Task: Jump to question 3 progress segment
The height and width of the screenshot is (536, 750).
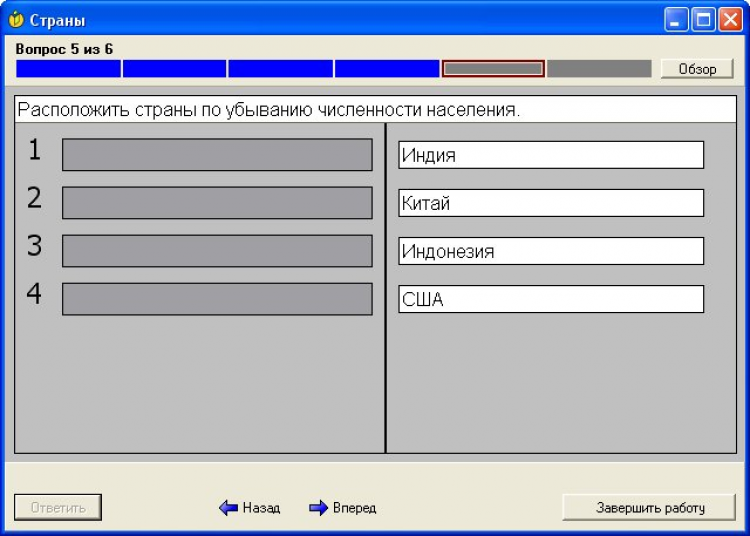Action: point(281,69)
